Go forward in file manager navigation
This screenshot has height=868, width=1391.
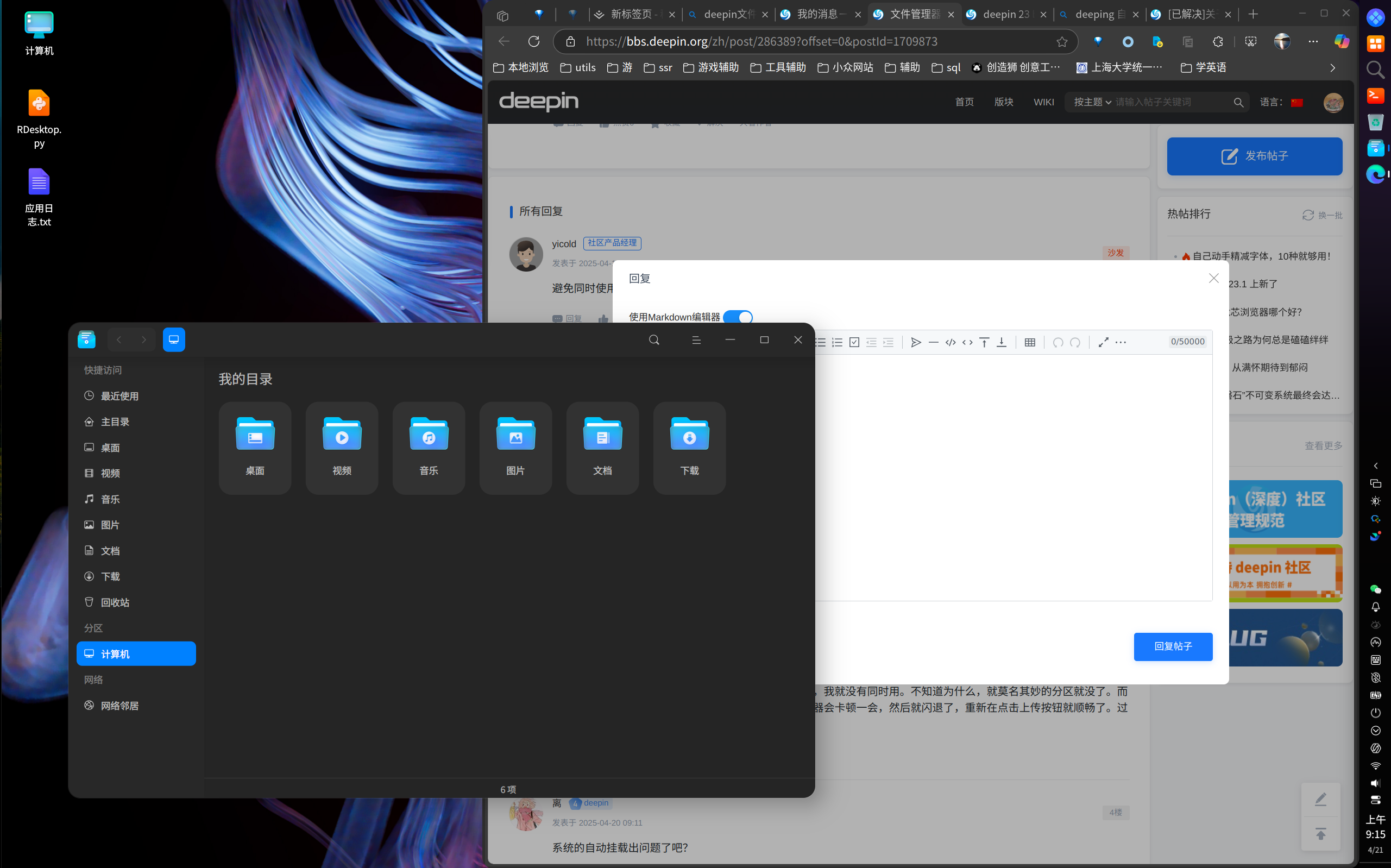[x=143, y=340]
